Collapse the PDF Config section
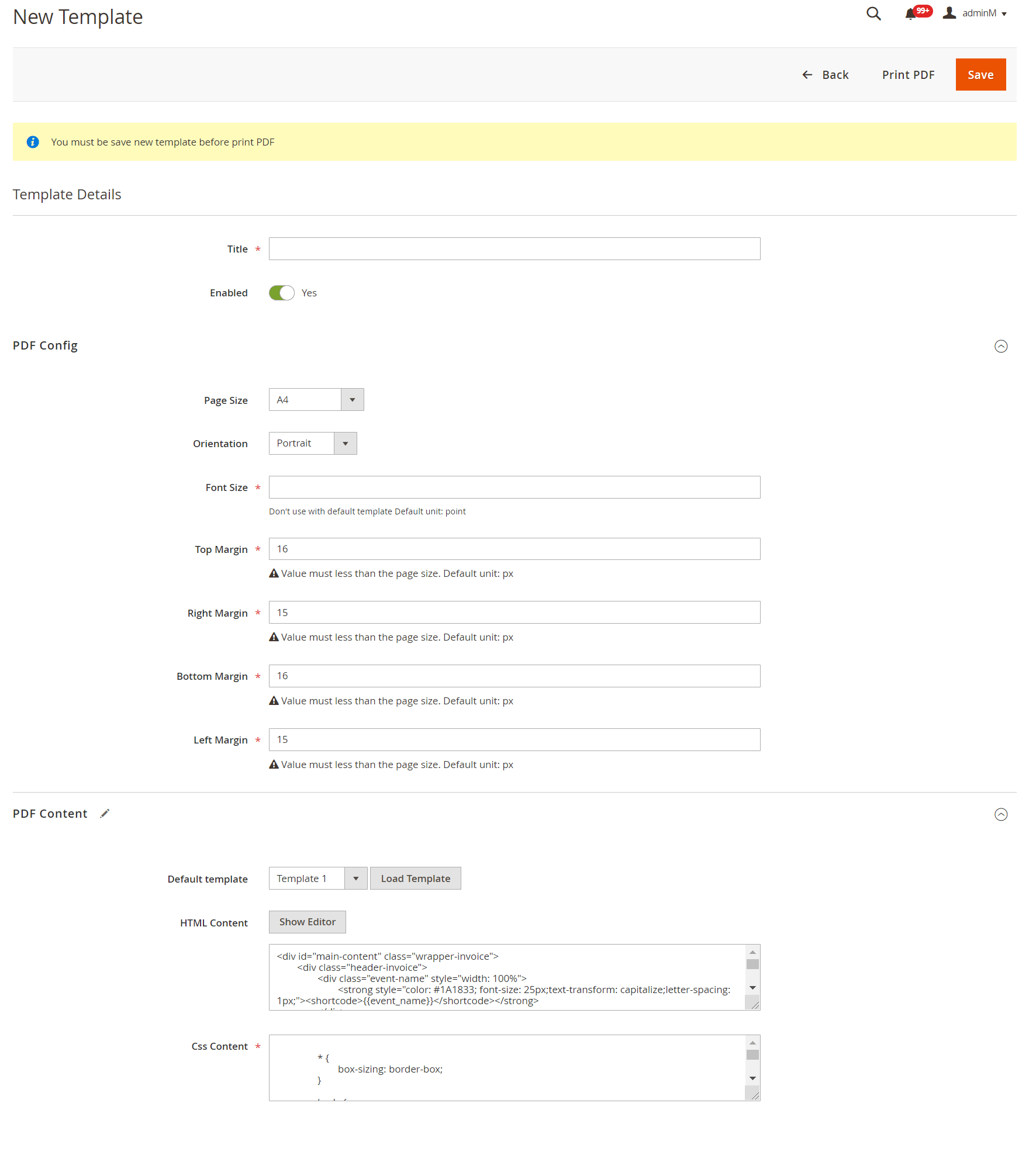The height and width of the screenshot is (1162, 1036). click(x=1001, y=346)
